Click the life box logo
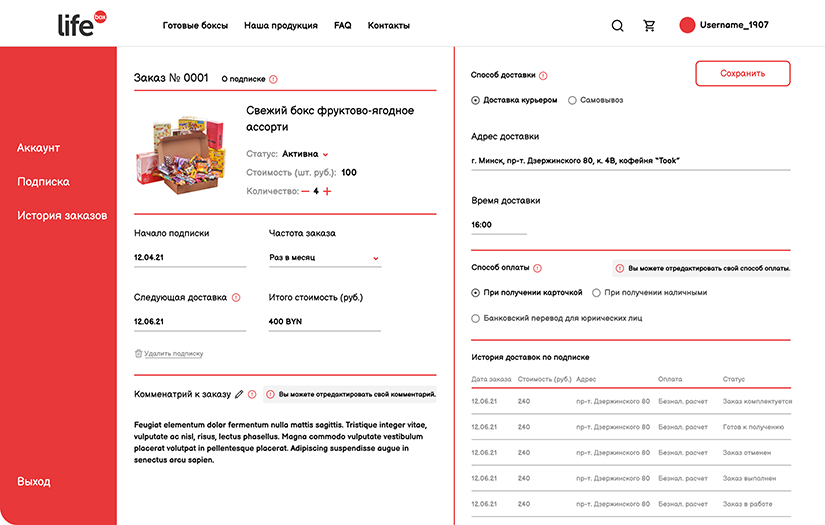825x525 pixels. 82,24
